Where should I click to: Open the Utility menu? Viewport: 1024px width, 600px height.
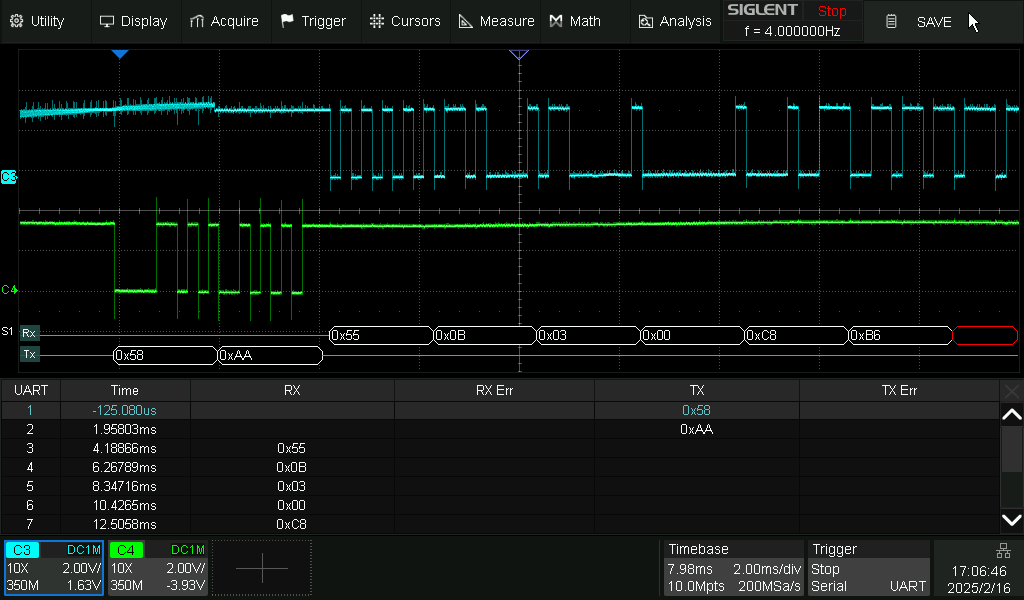point(36,21)
